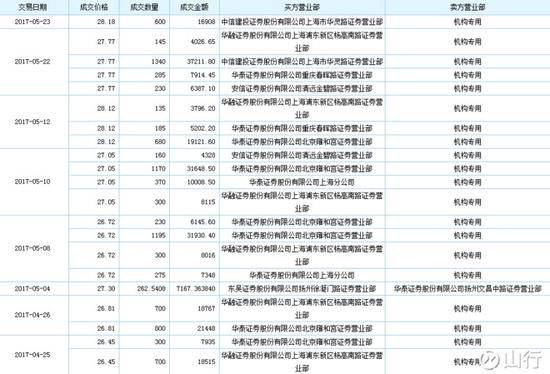This screenshot has width=550, height=374.
Task: Click the buyer cell in the 16908 row
Action: click(x=302, y=22)
